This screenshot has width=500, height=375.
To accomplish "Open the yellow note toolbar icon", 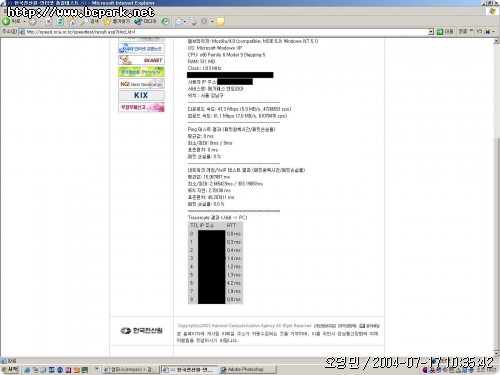I will [x=220, y=22].
